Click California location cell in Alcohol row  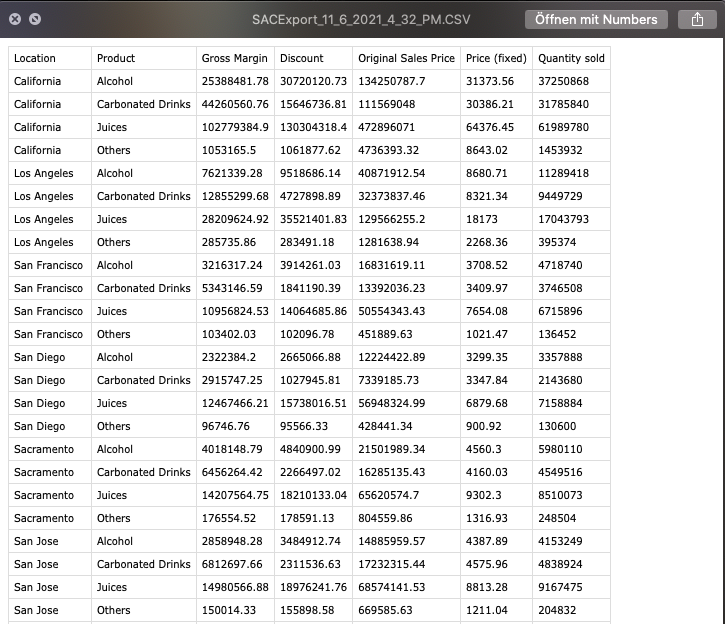click(x=37, y=81)
